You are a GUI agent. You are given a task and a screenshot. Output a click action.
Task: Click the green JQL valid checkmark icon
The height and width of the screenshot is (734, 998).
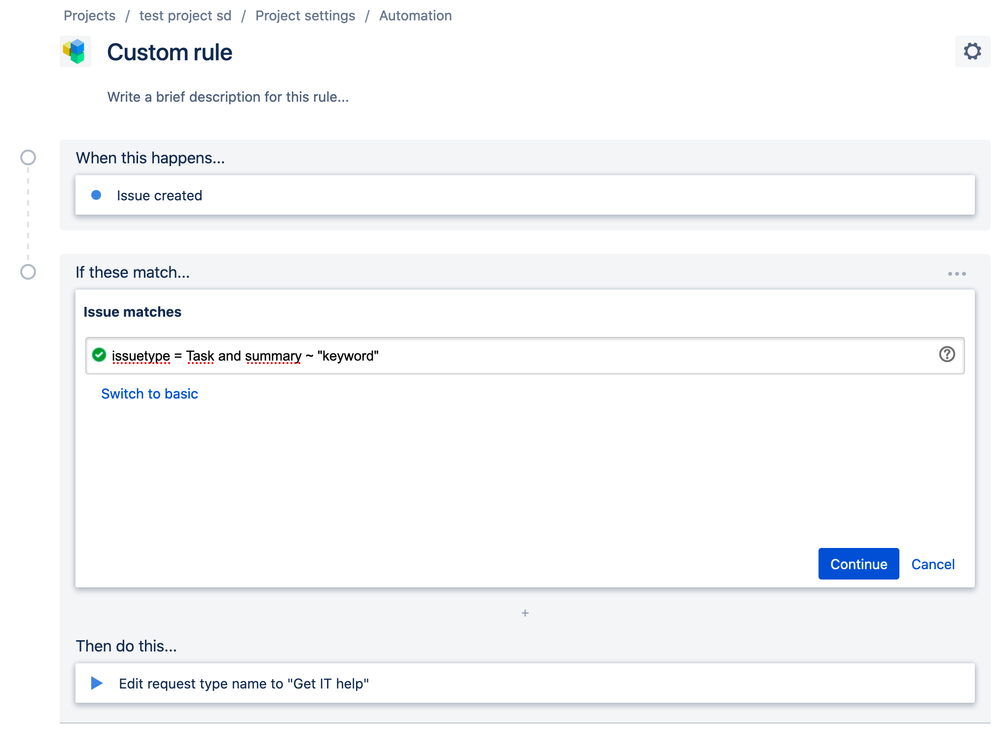pyautogui.click(x=99, y=355)
